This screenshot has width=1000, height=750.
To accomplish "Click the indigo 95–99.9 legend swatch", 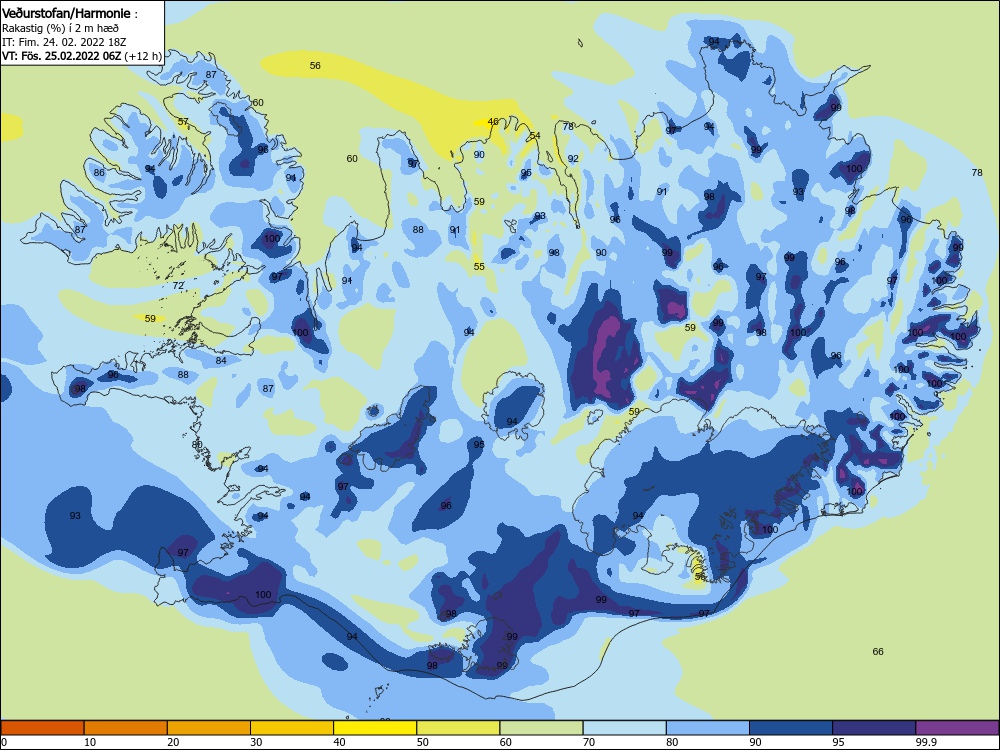I will click(874, 728).
